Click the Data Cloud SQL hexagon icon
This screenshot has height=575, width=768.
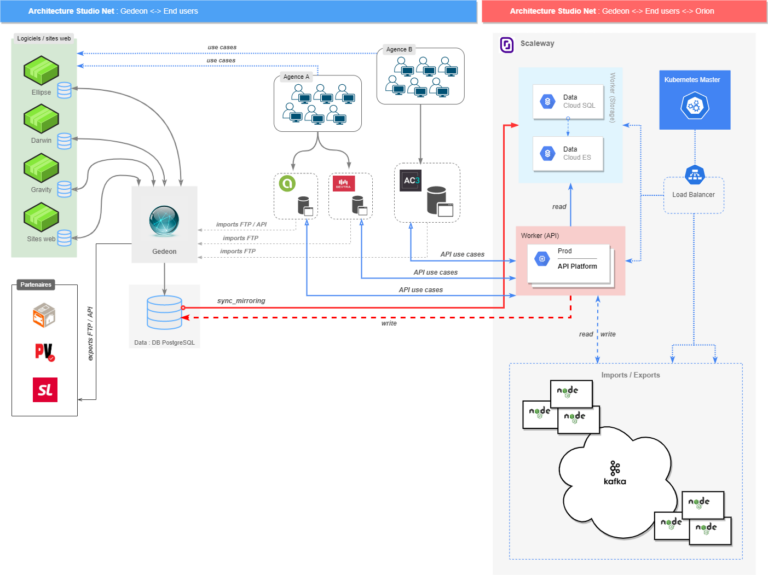(x=548, y=101)
